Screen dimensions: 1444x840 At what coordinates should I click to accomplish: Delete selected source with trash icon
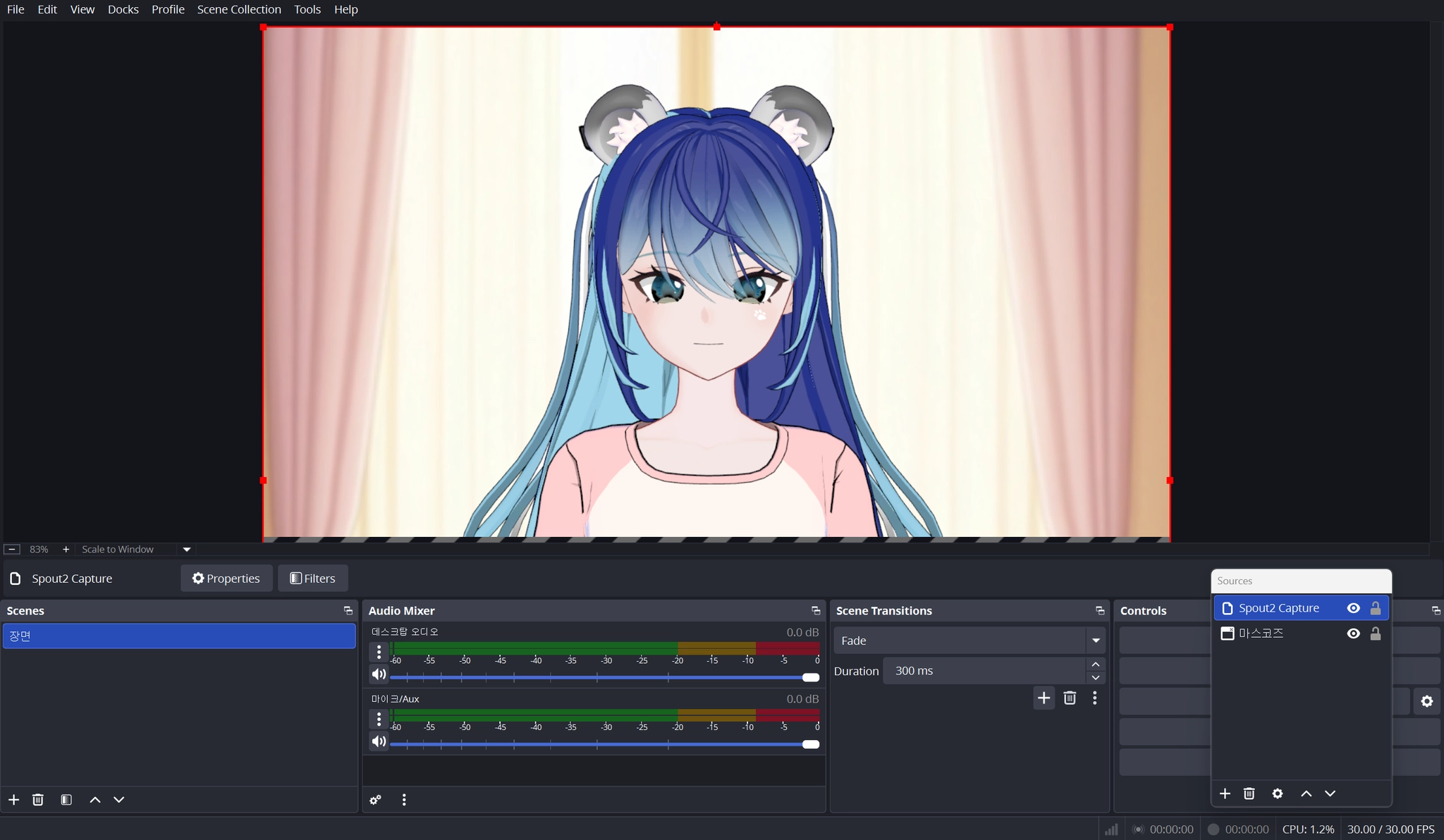pyautogui.click(x=1249, y=793)
